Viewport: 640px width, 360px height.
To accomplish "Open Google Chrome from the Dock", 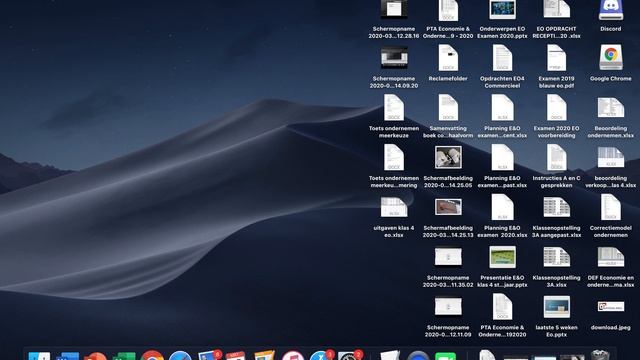I will click(152, 356).
